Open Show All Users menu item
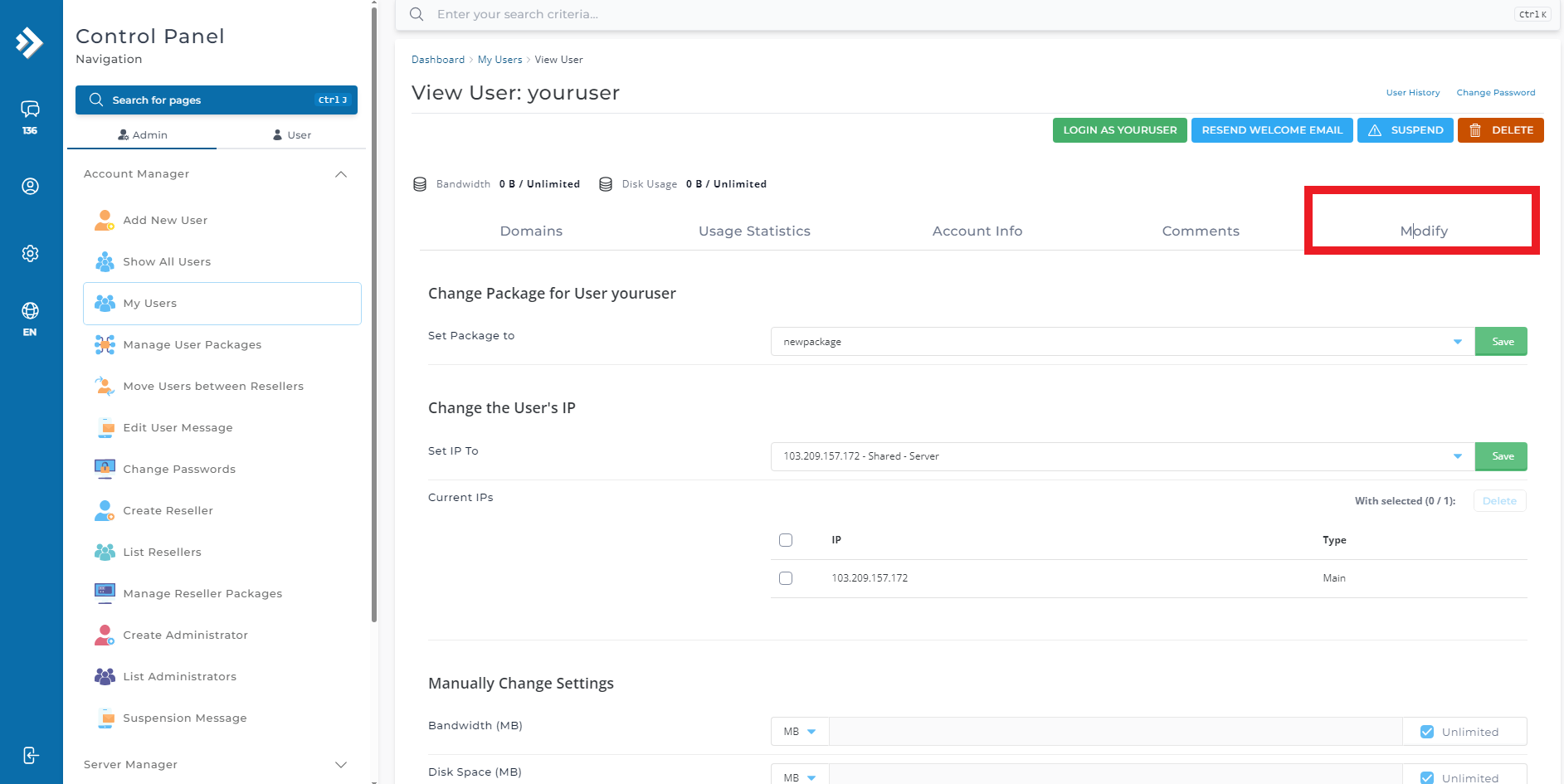1564x784 pixels. pos(222,261)
